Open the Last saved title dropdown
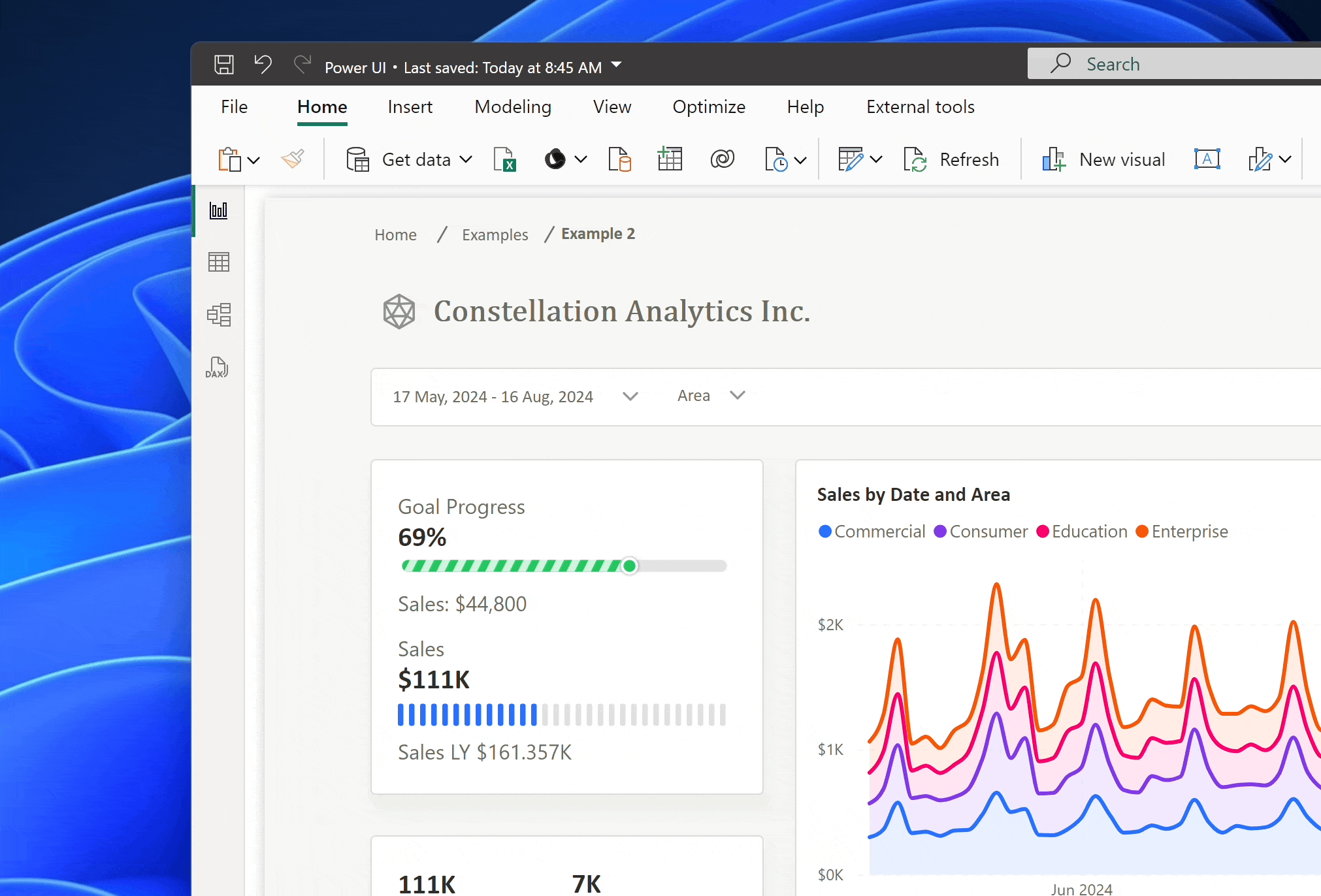 point(615,65)
